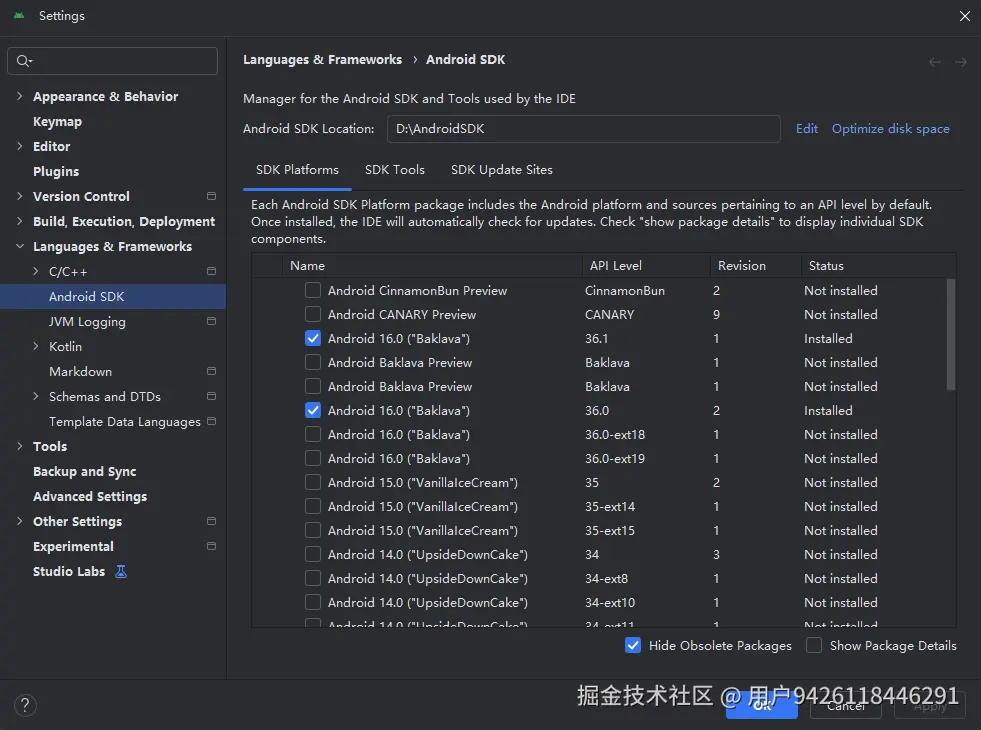
Task: Check Android CANARY Preview checkbox
Action: [x=313, y=314]
